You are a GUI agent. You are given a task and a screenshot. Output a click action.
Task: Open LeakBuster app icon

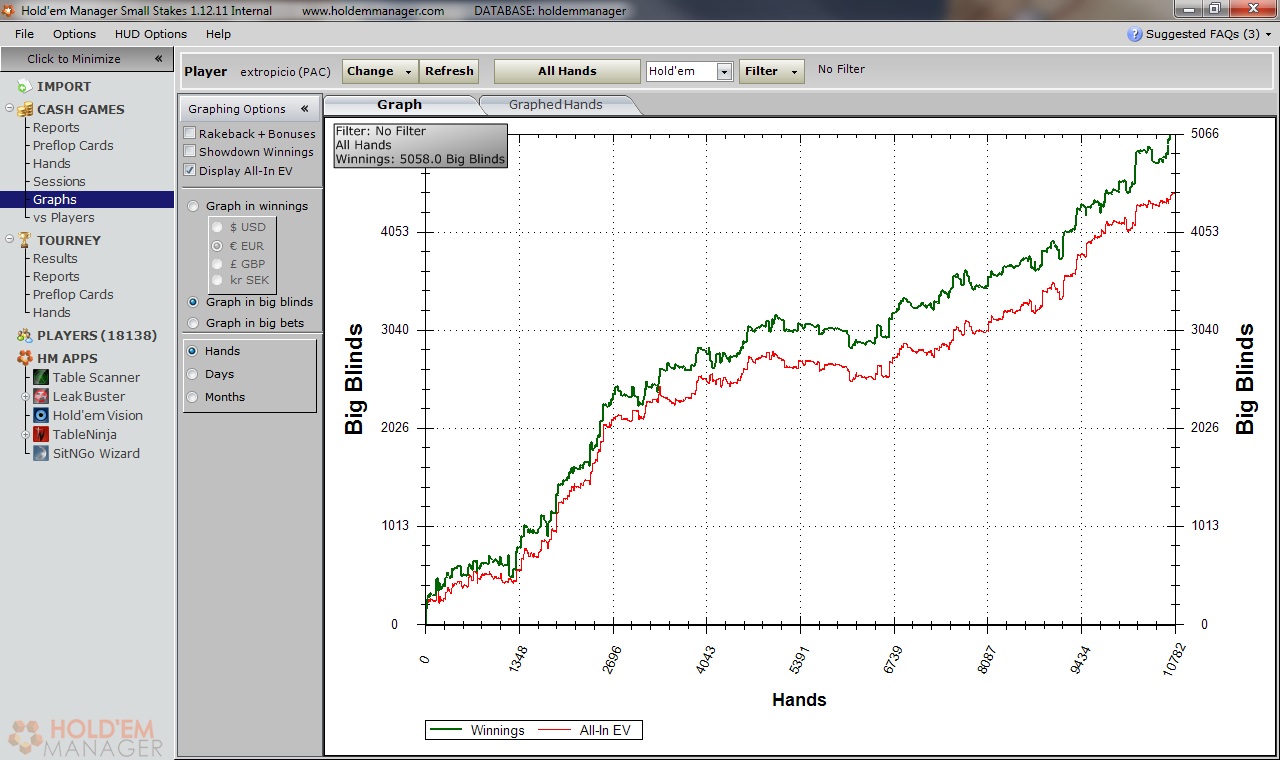(41, 396)
